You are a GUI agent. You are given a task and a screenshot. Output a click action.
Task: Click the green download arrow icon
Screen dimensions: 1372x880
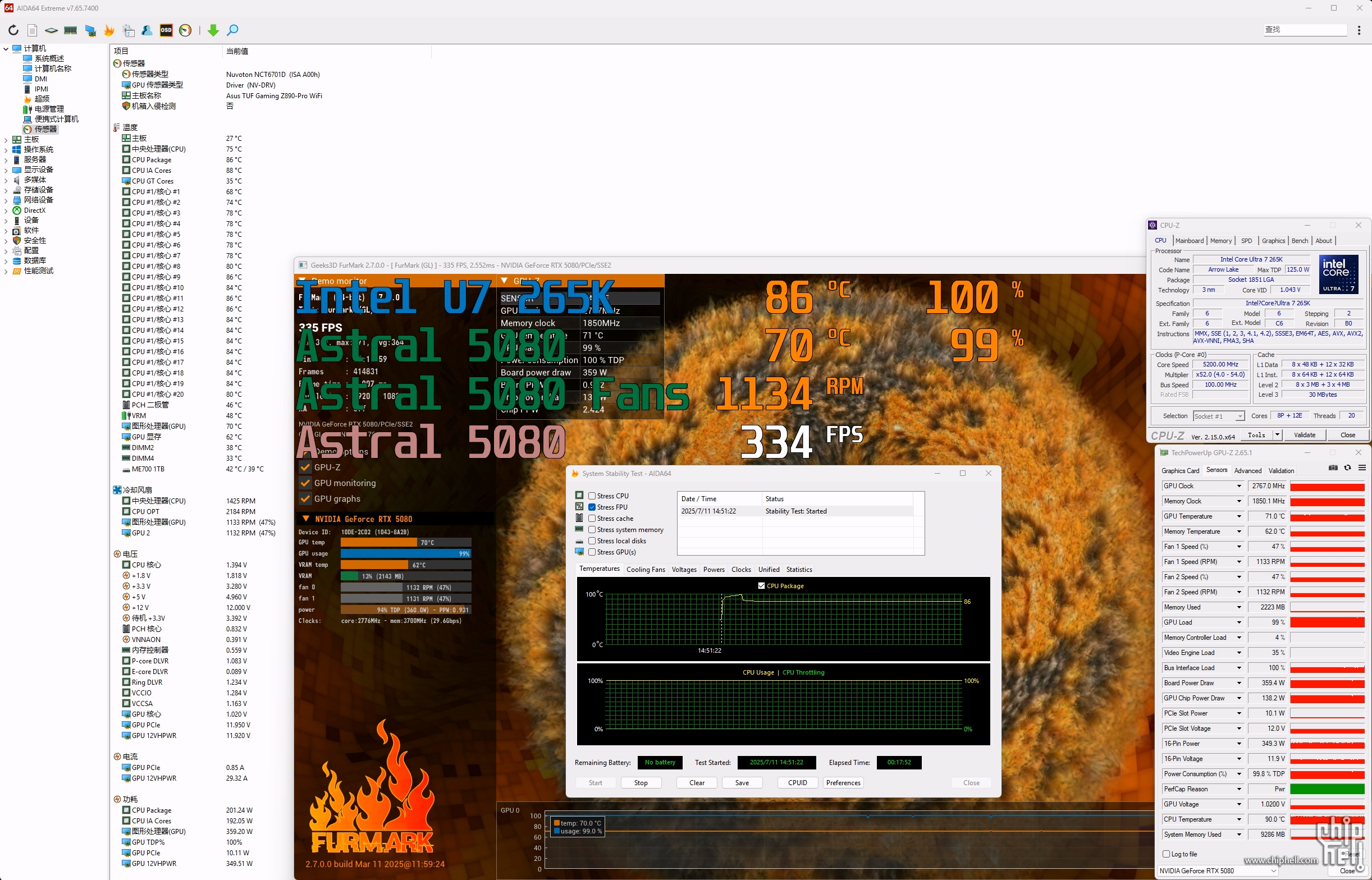[213, 30]
